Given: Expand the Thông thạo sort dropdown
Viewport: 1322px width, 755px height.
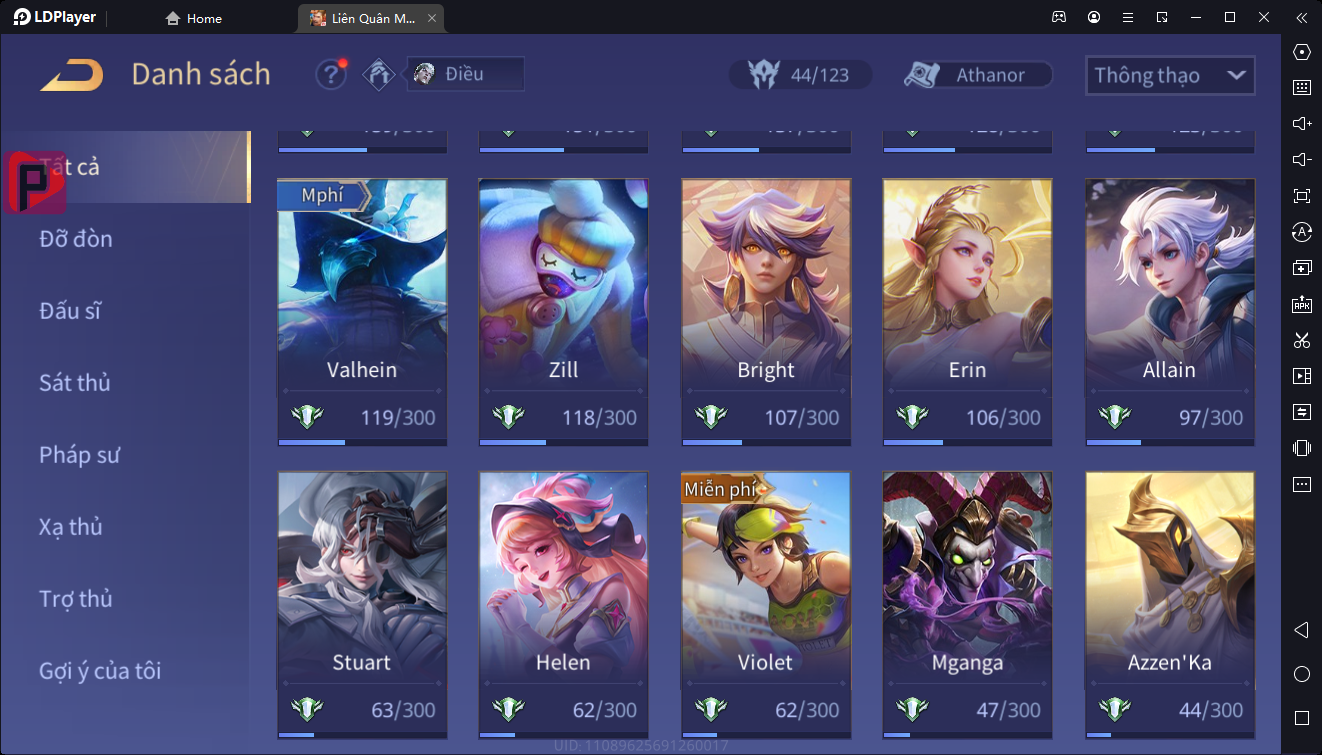Looking at the screenshot, I should [x=1170, y=75].
